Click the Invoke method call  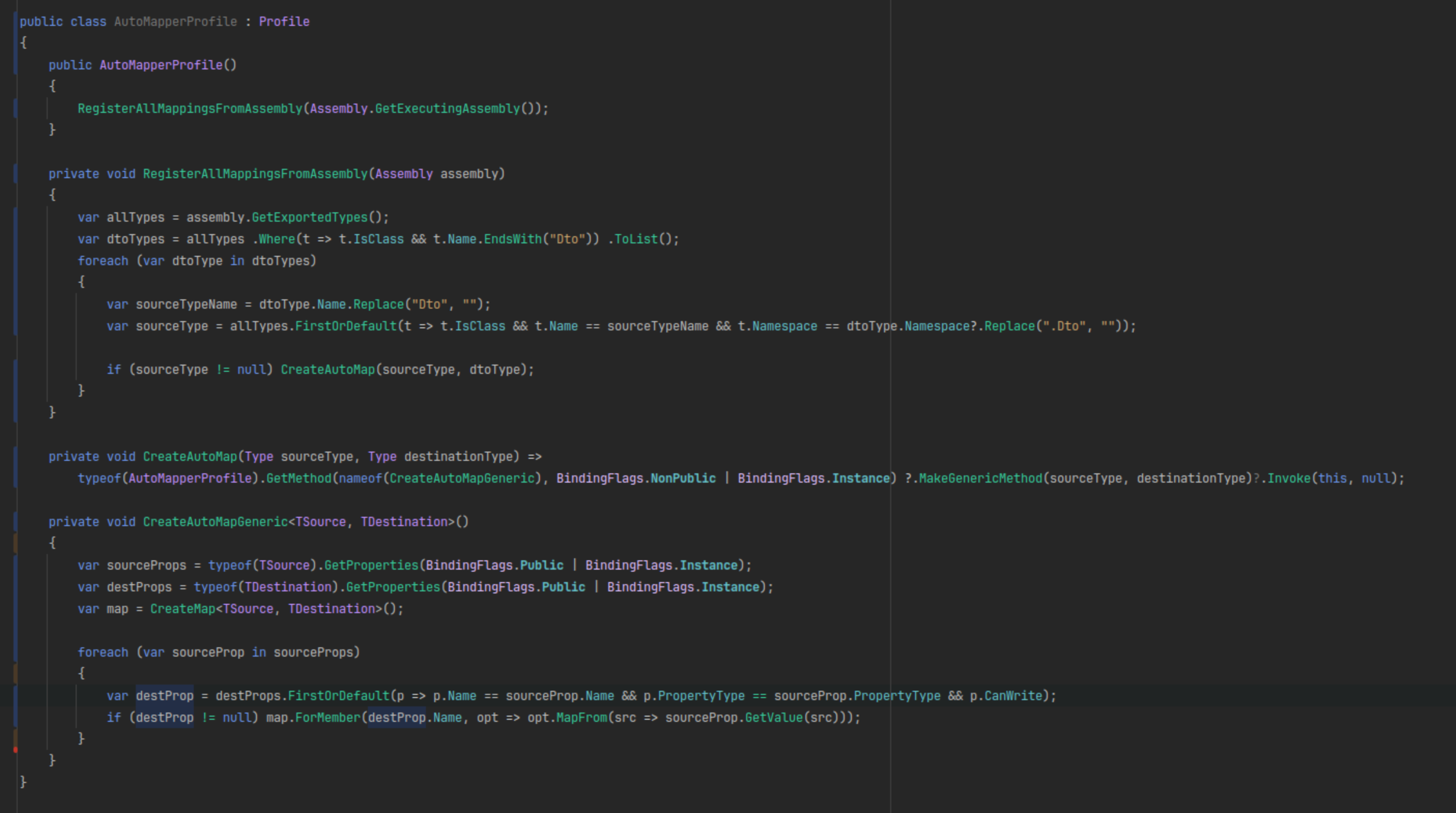tap(1289, 478)
